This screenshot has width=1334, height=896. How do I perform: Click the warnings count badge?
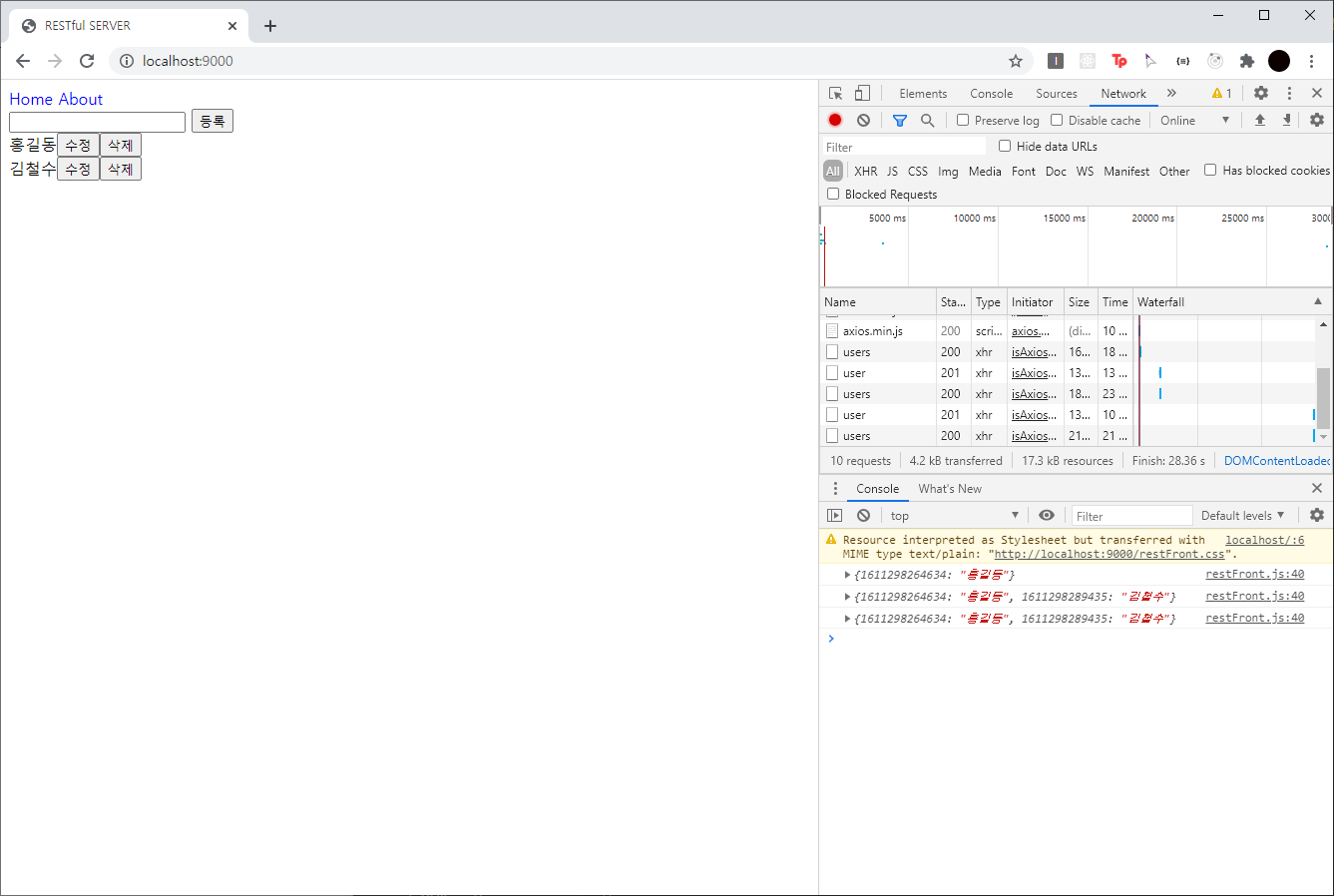1222,94
